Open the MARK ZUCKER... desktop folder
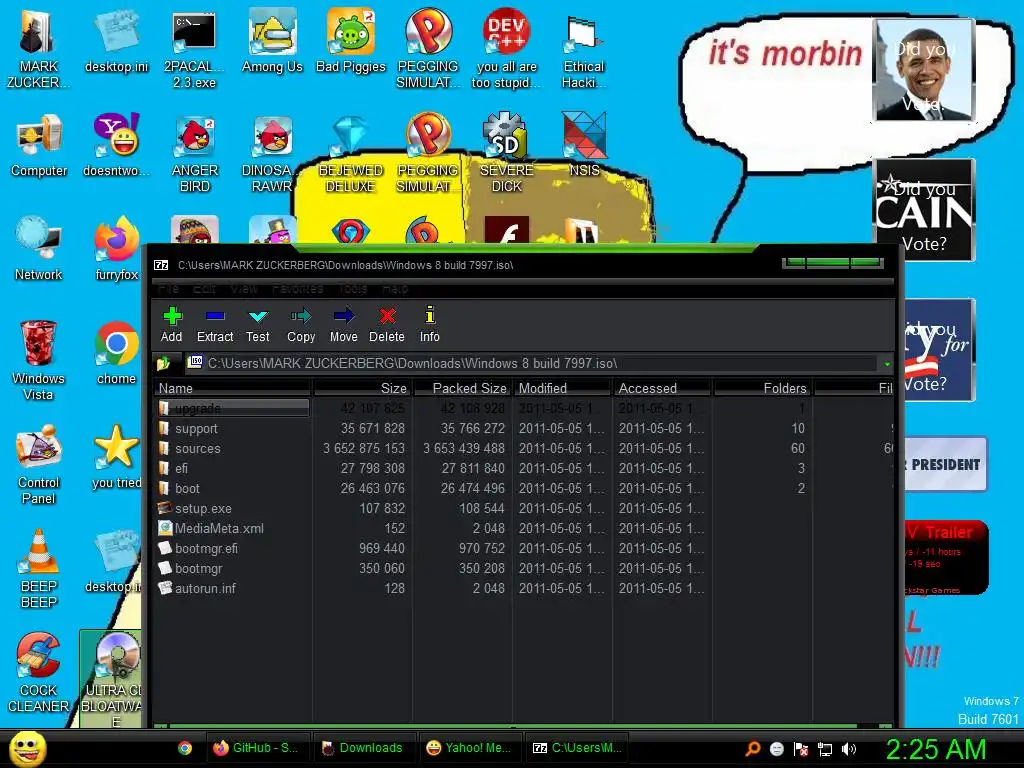 pyautogui.click(x=38, y=50)
